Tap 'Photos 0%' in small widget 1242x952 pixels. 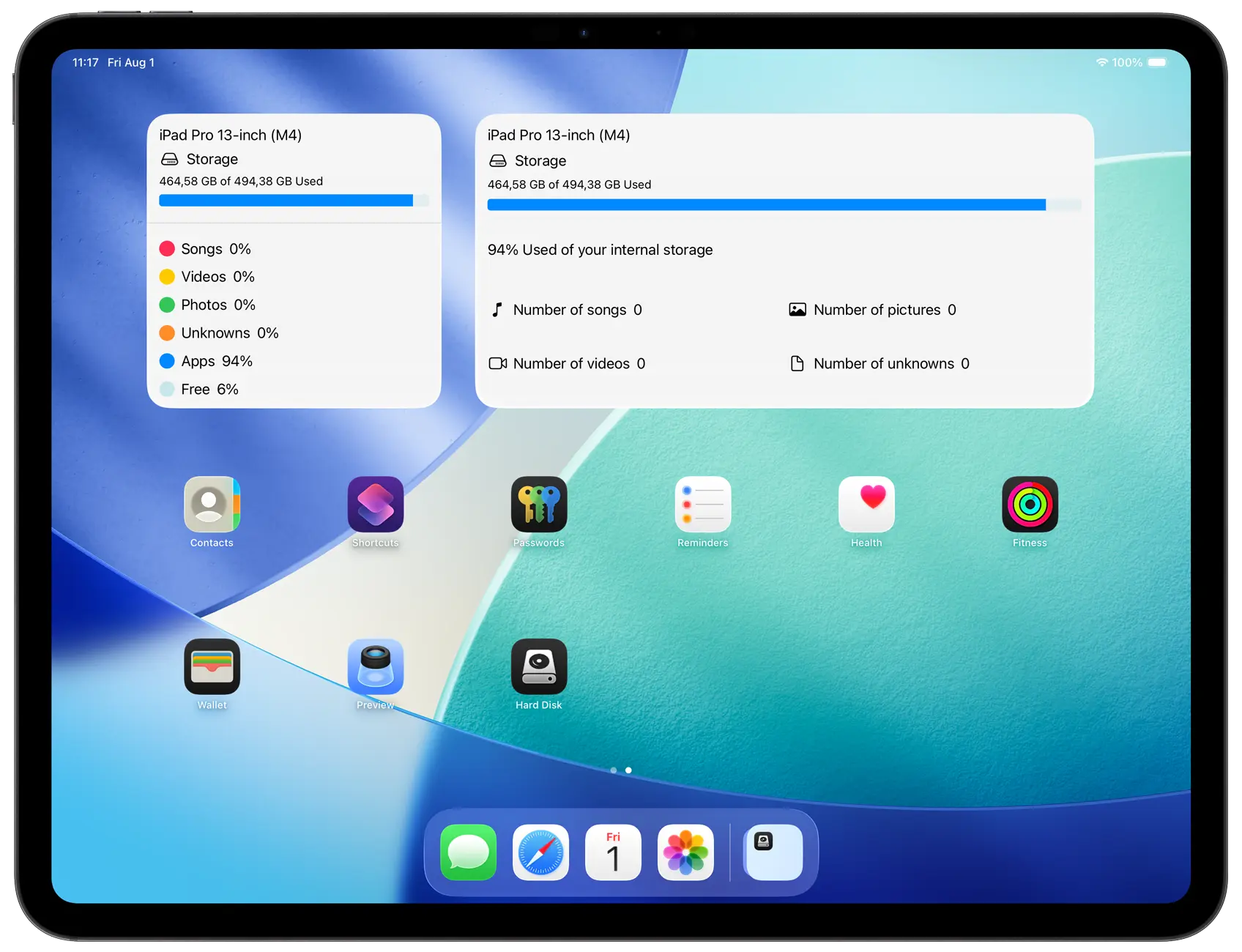point(218,305)
